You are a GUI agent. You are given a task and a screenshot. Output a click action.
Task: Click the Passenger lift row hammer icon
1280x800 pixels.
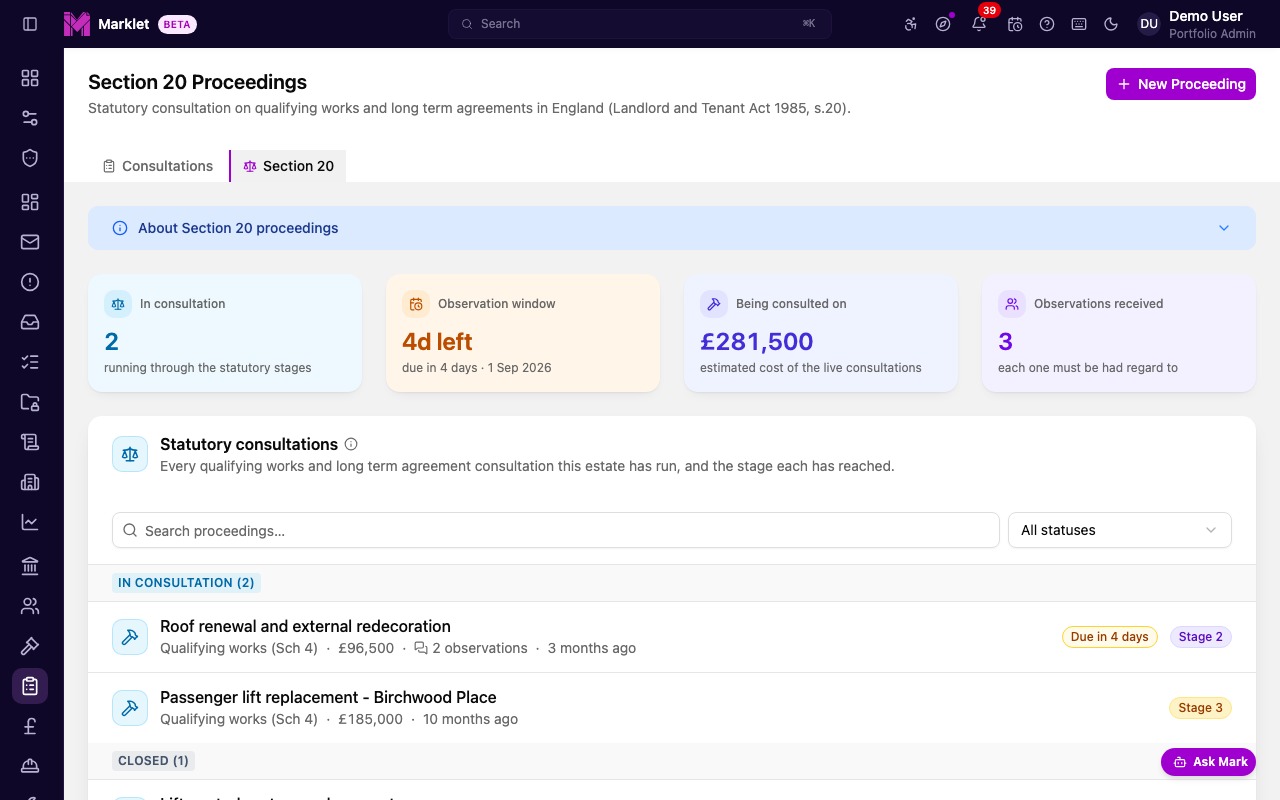tap(130, 708)
